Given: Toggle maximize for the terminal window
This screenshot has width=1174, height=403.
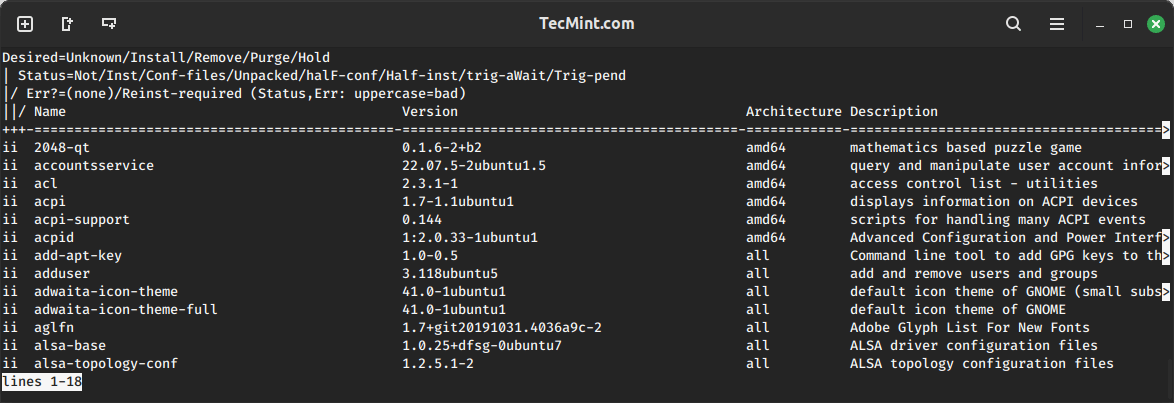Looking at the screenshot, I should click(x=1128, y=23).
